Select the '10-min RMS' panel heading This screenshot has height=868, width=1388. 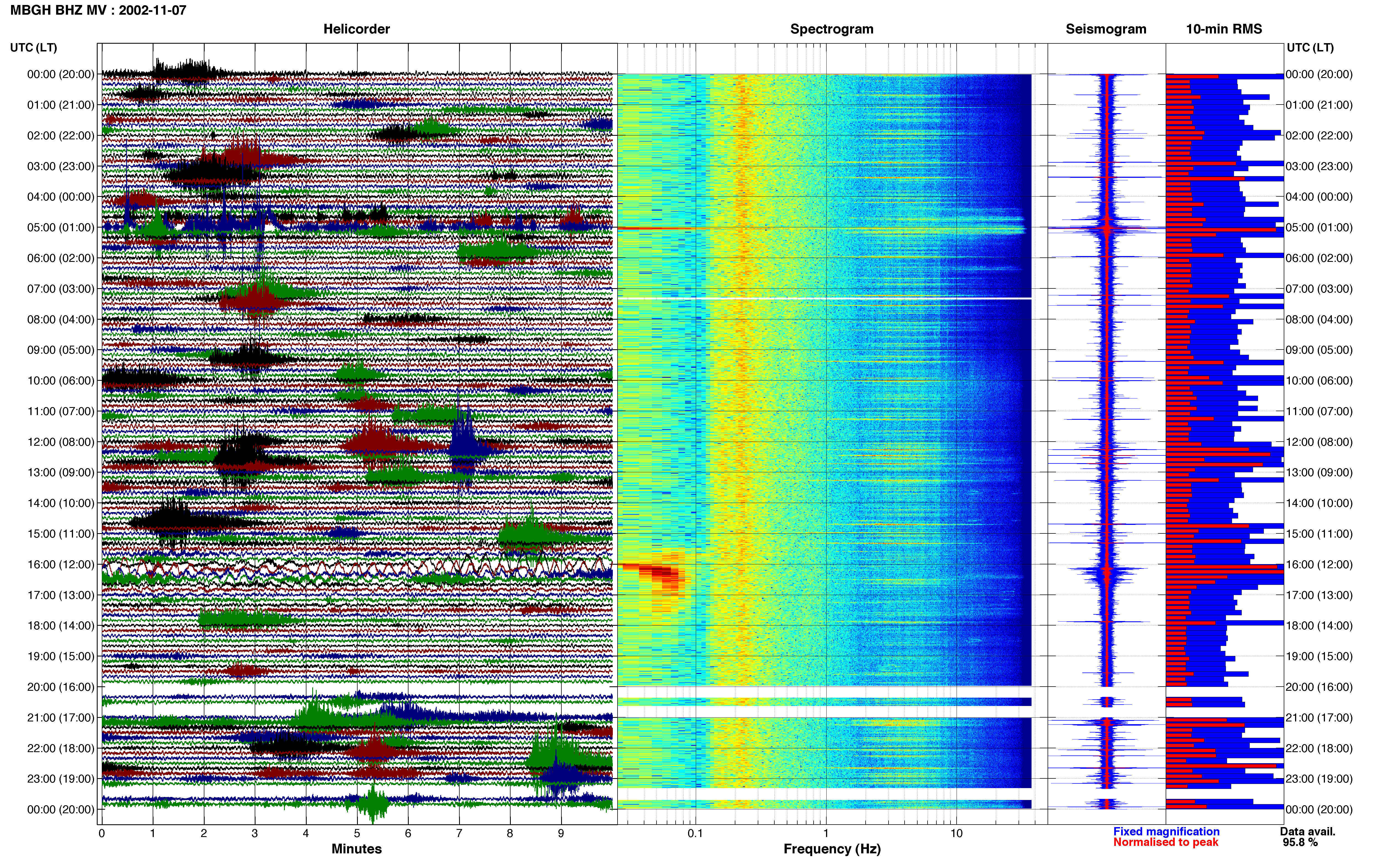tap(1224, 29)
